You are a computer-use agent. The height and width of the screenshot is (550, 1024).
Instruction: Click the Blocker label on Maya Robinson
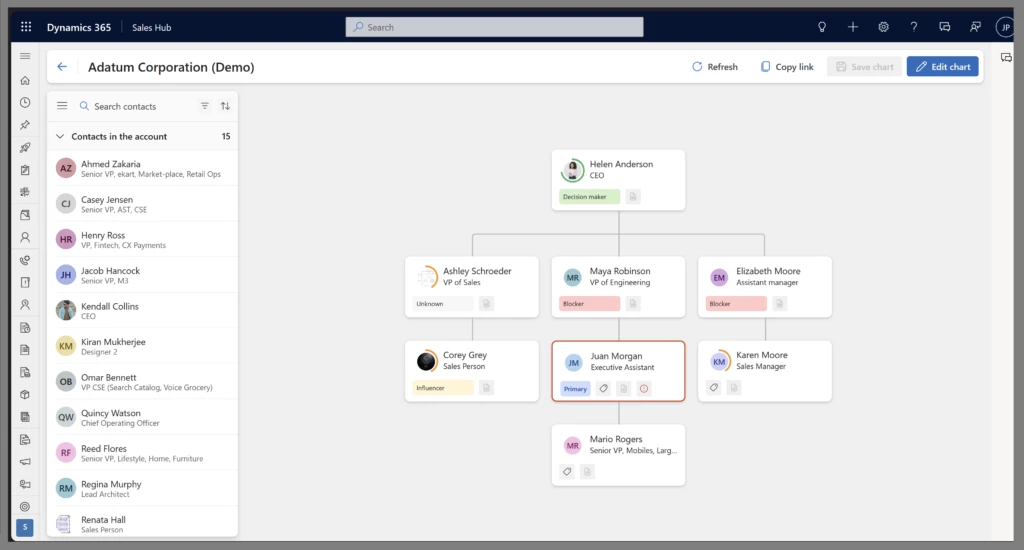[589, 303]
